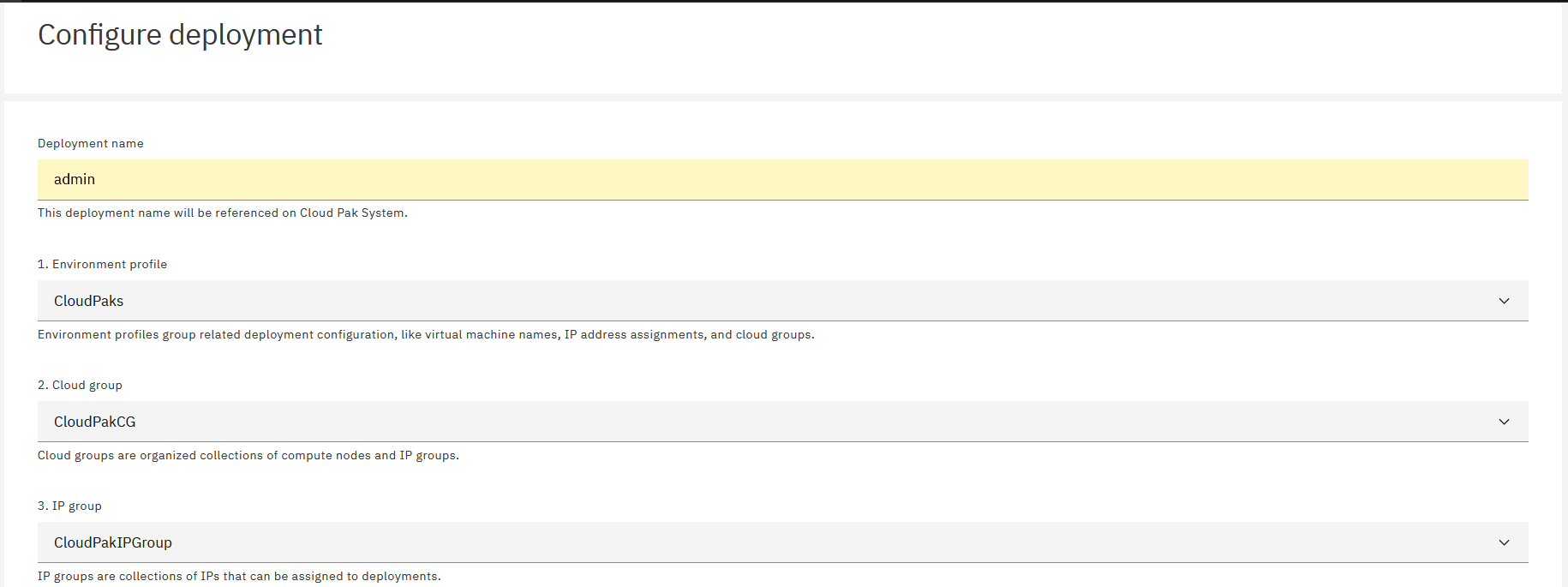Click the '1. Environment profile' label
The height and width of the screenshot is (587, 1568).
pos(102,264)
